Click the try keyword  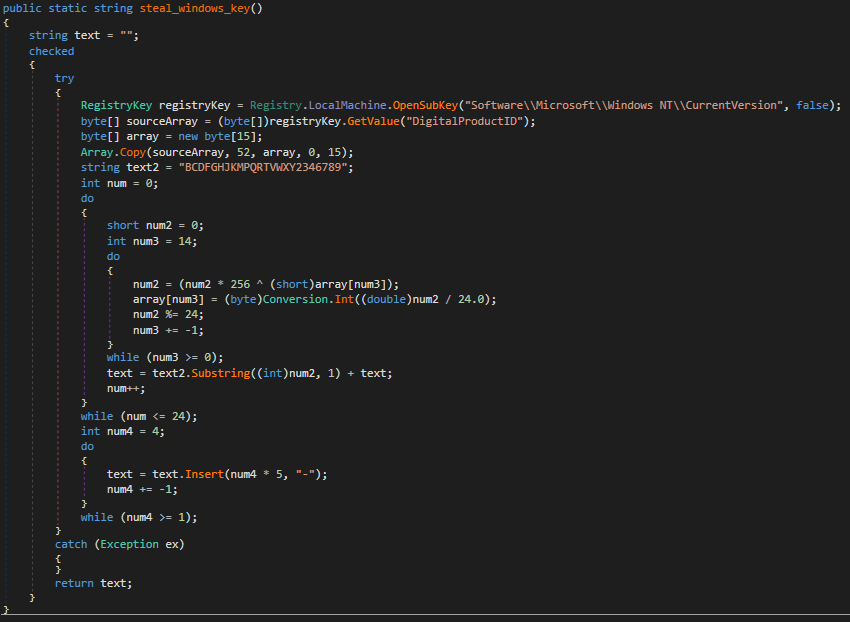coord(64,78)
